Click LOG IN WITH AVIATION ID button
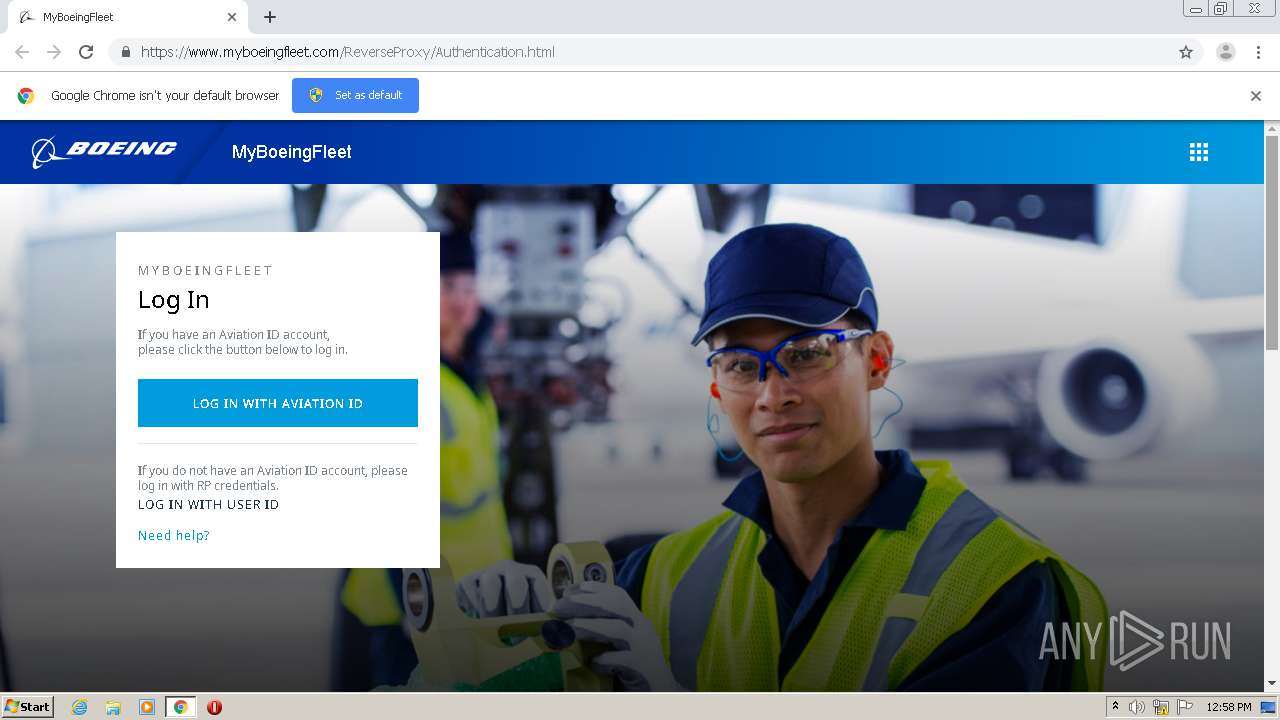The height and width of the screenshot is (720, 1280). click(278, 403)
